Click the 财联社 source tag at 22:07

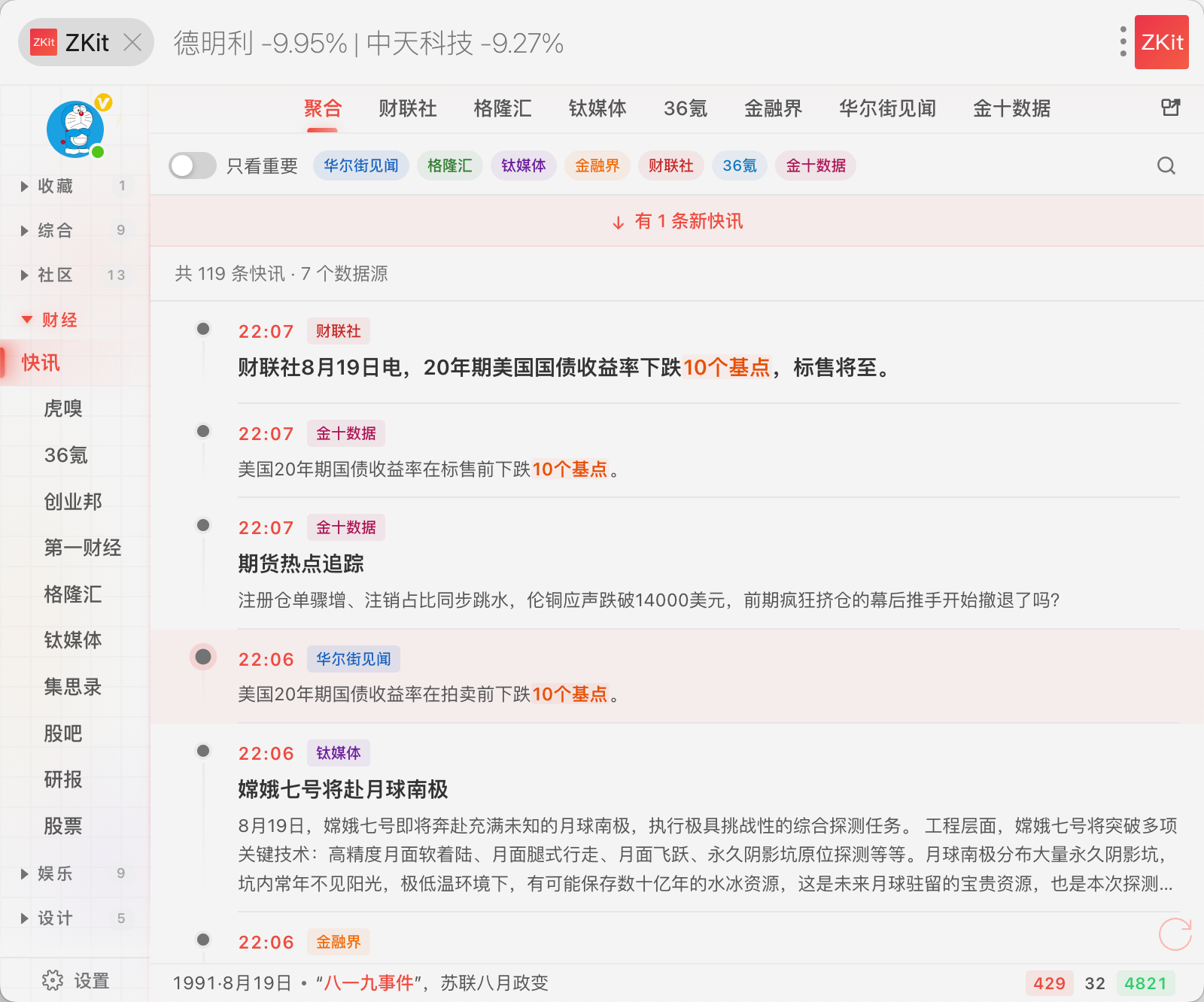coord(339,331)
